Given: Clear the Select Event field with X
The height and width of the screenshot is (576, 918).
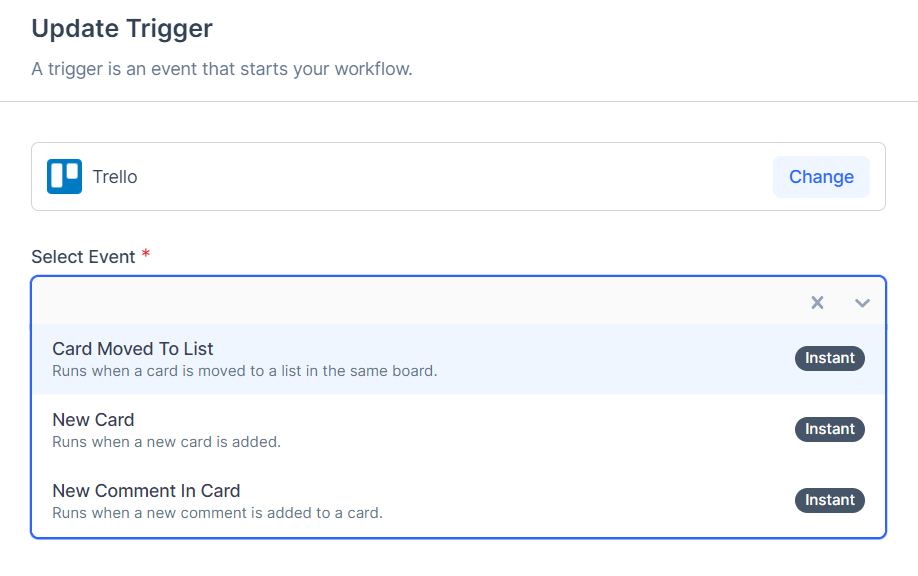Looking at the screenshot, I should [817, 302].
